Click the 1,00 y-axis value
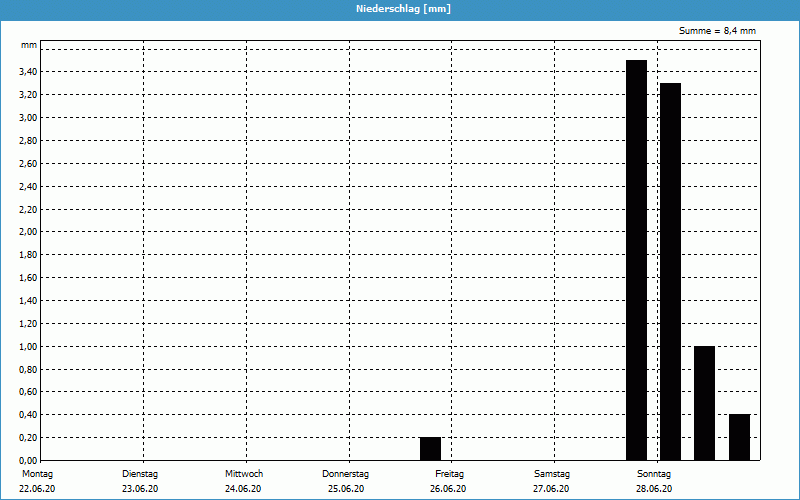This screenshot has height=500, width=800. click(28, 346)
